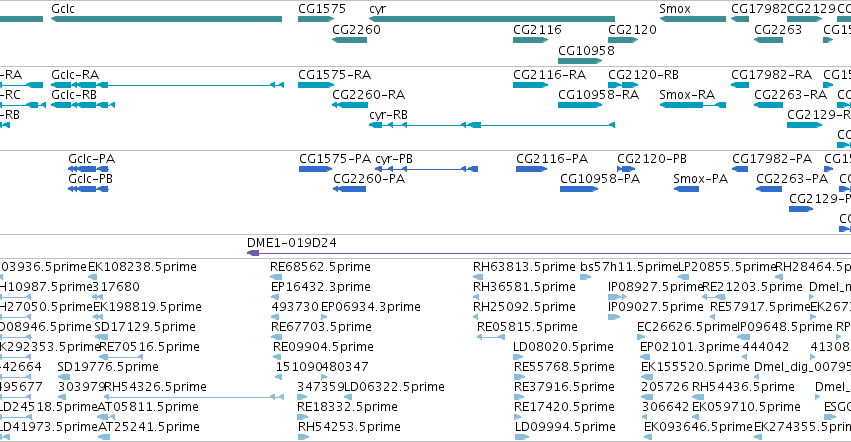Click the CG2263-PA protein label

(792, 179)
